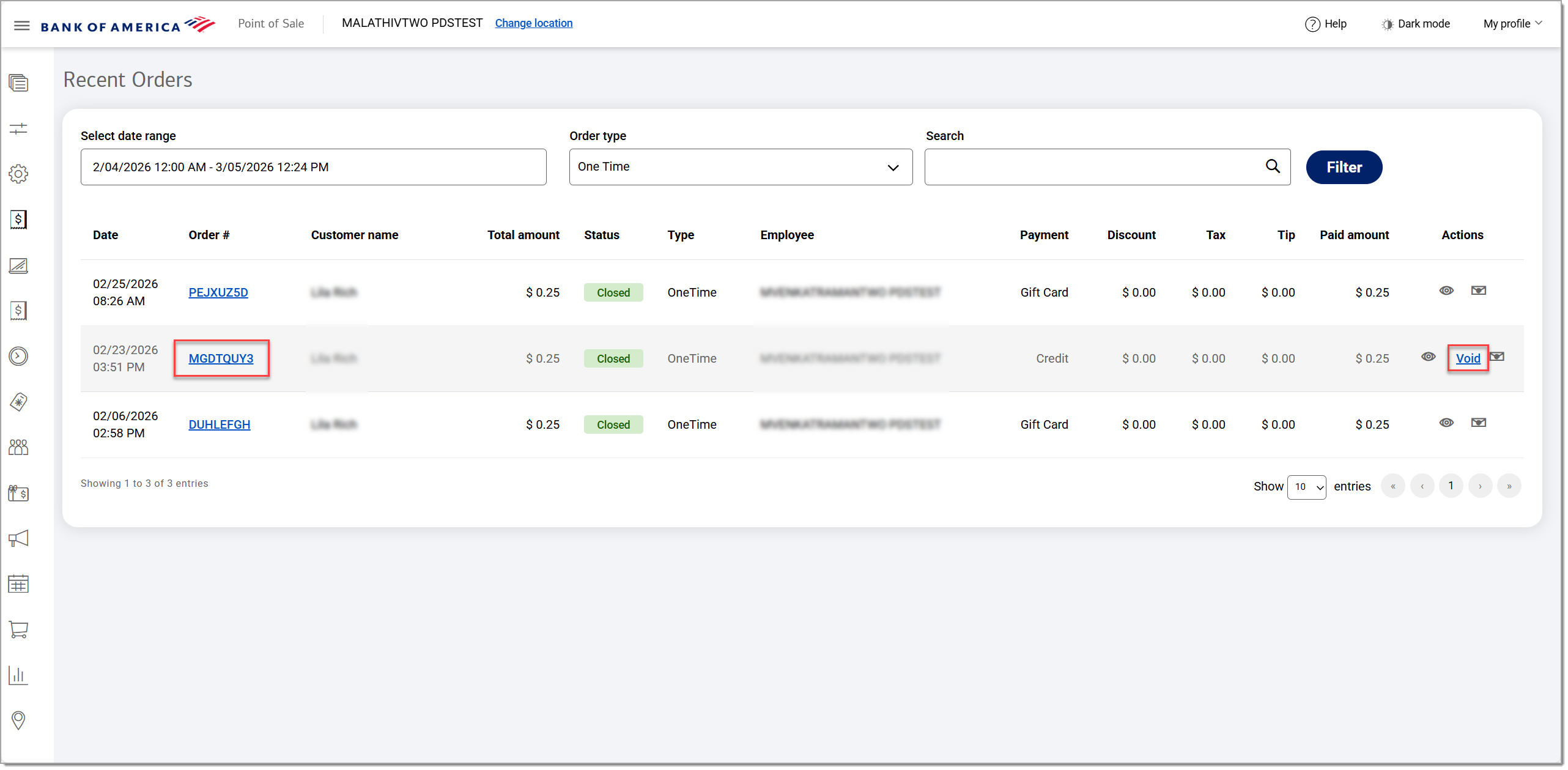Open the Discounts price tag icon
1568x770 pixels.
(18, 402)
